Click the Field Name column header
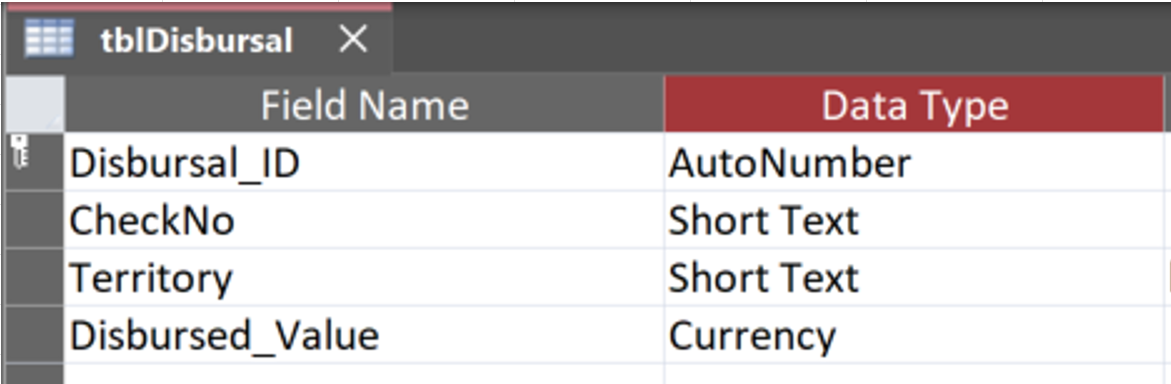This screenshot has width=1171, height=384. 364,105
